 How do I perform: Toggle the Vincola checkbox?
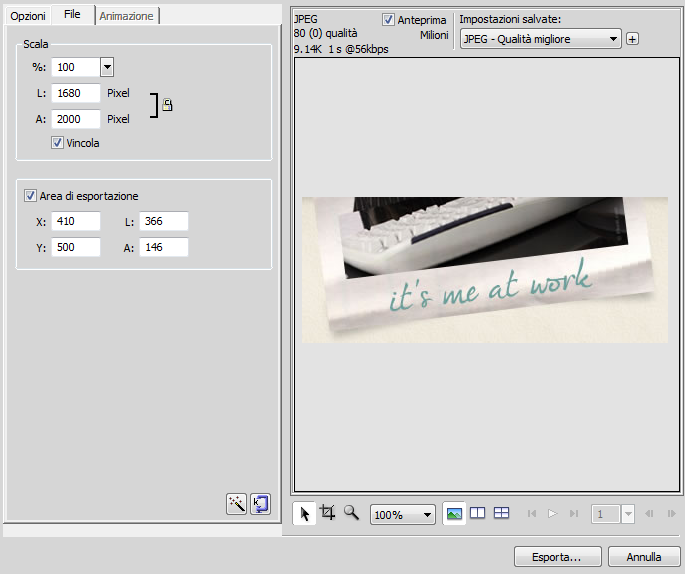point(57,143)
